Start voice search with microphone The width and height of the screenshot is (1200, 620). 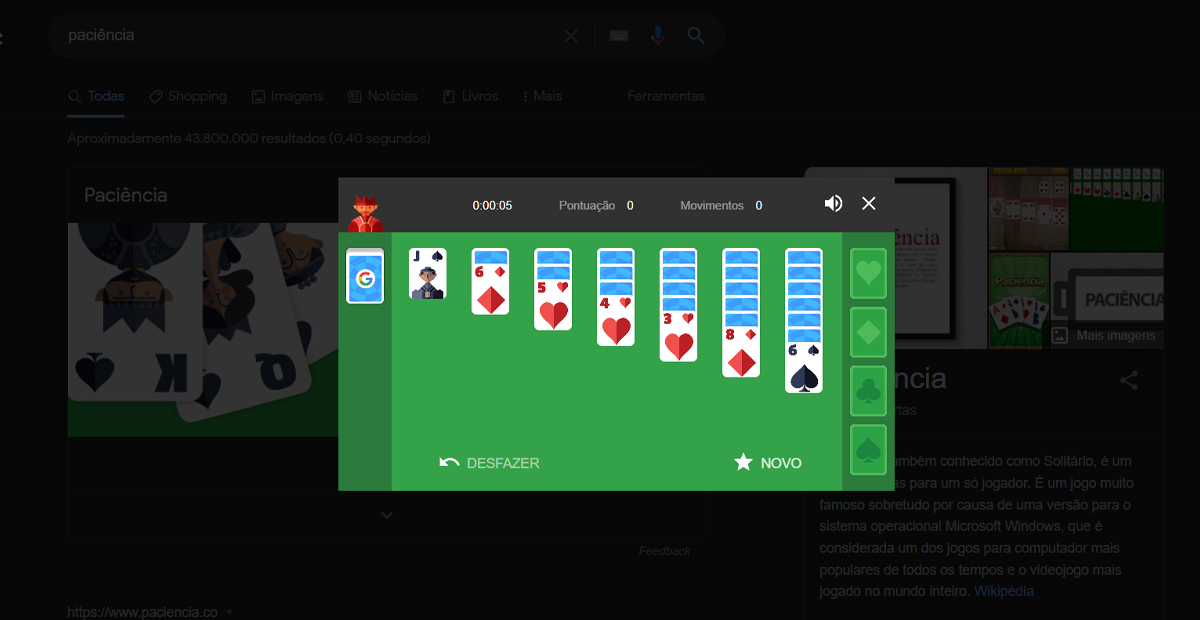click(657, 36)
